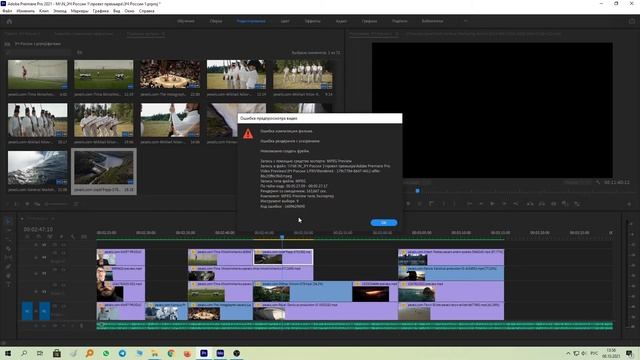Open Изменить menu
The width and height of the screenshot is (640, 360).
click(x=26, y=11)
